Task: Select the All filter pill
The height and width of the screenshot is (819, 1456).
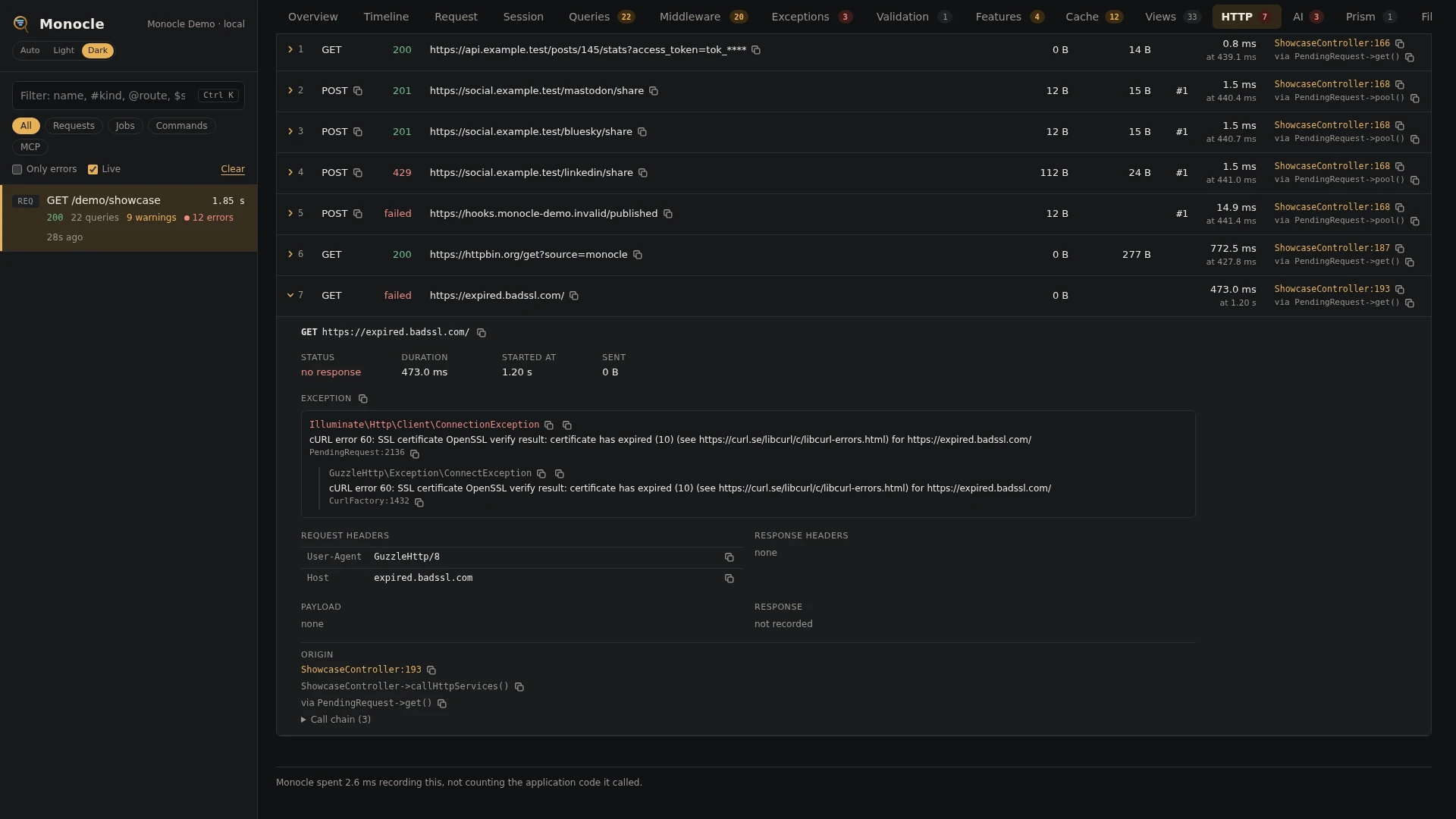Action: (x=26, y=126)
